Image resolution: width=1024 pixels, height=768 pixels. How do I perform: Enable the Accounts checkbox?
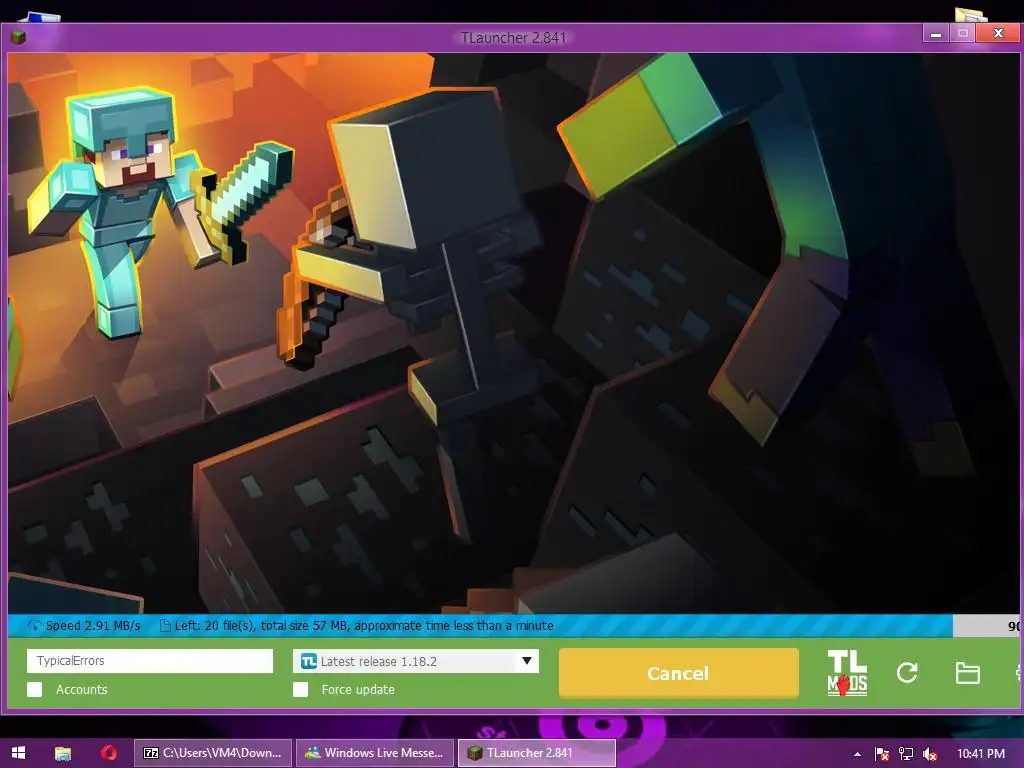(35, 690)
